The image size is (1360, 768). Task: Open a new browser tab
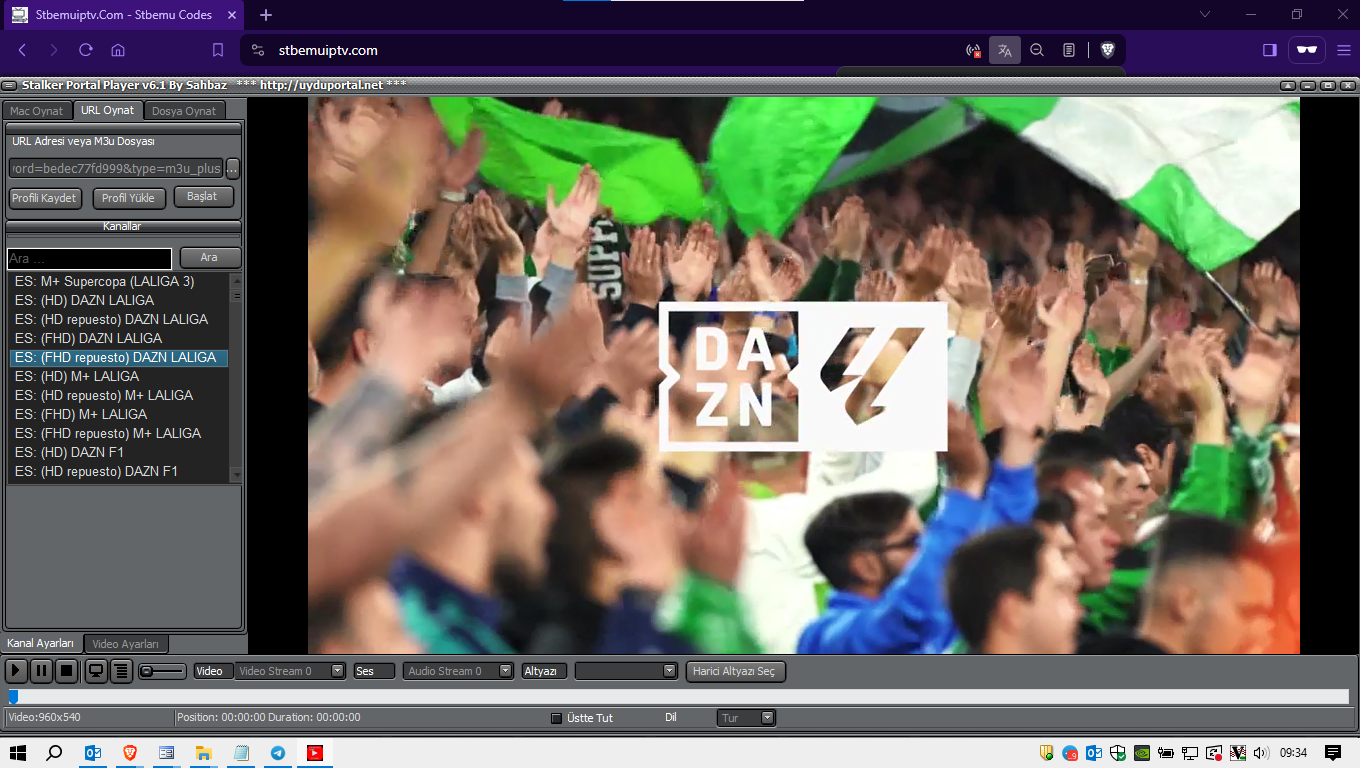pyautogui.click(x=266, y=15)
